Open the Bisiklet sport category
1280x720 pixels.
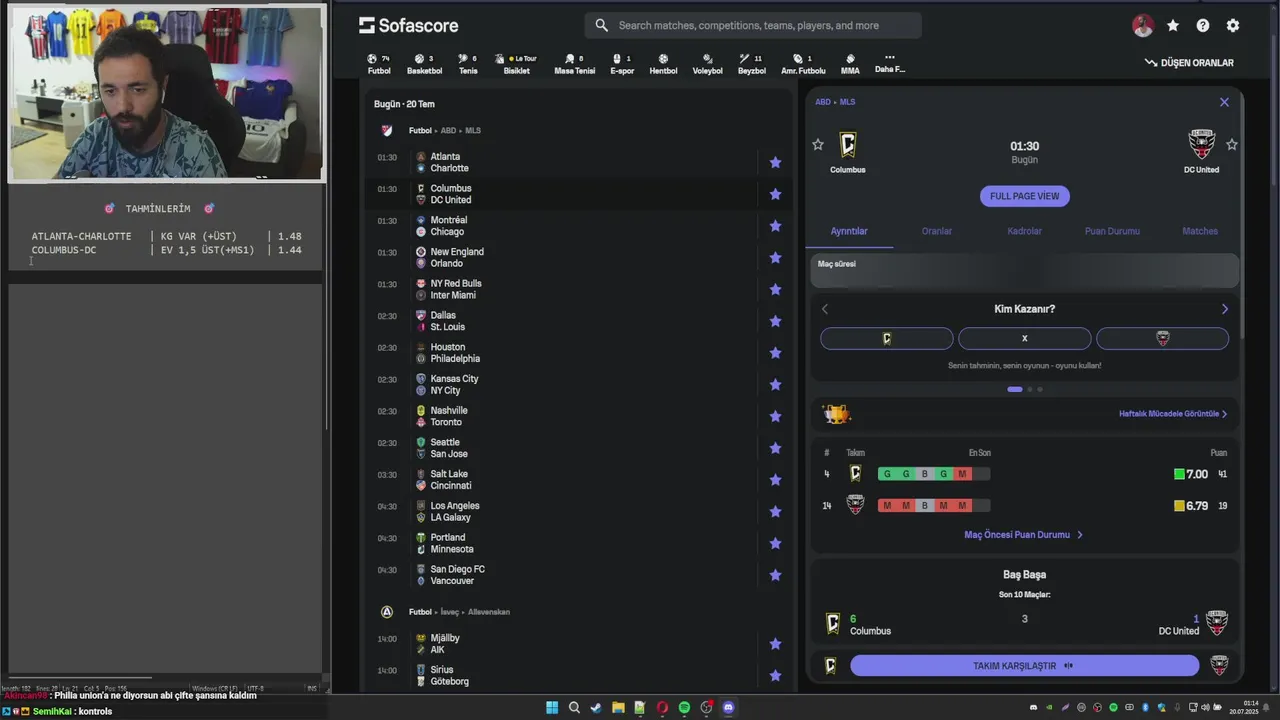click(x=516, y=64)
